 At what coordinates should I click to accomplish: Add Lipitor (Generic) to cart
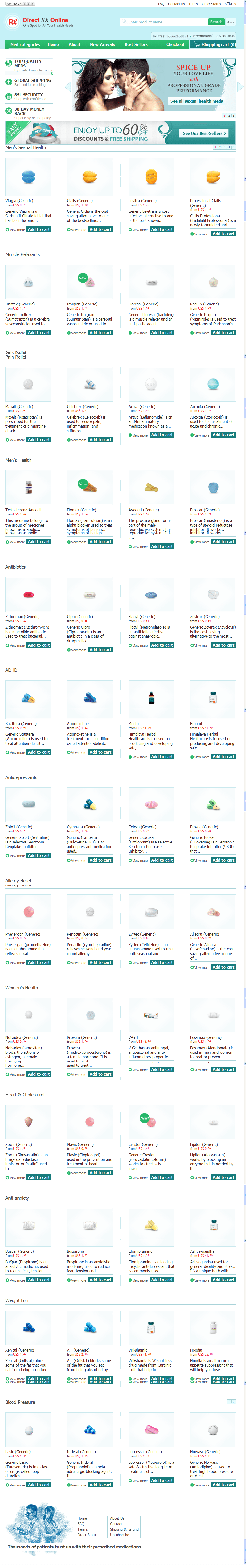[223, 1177]
